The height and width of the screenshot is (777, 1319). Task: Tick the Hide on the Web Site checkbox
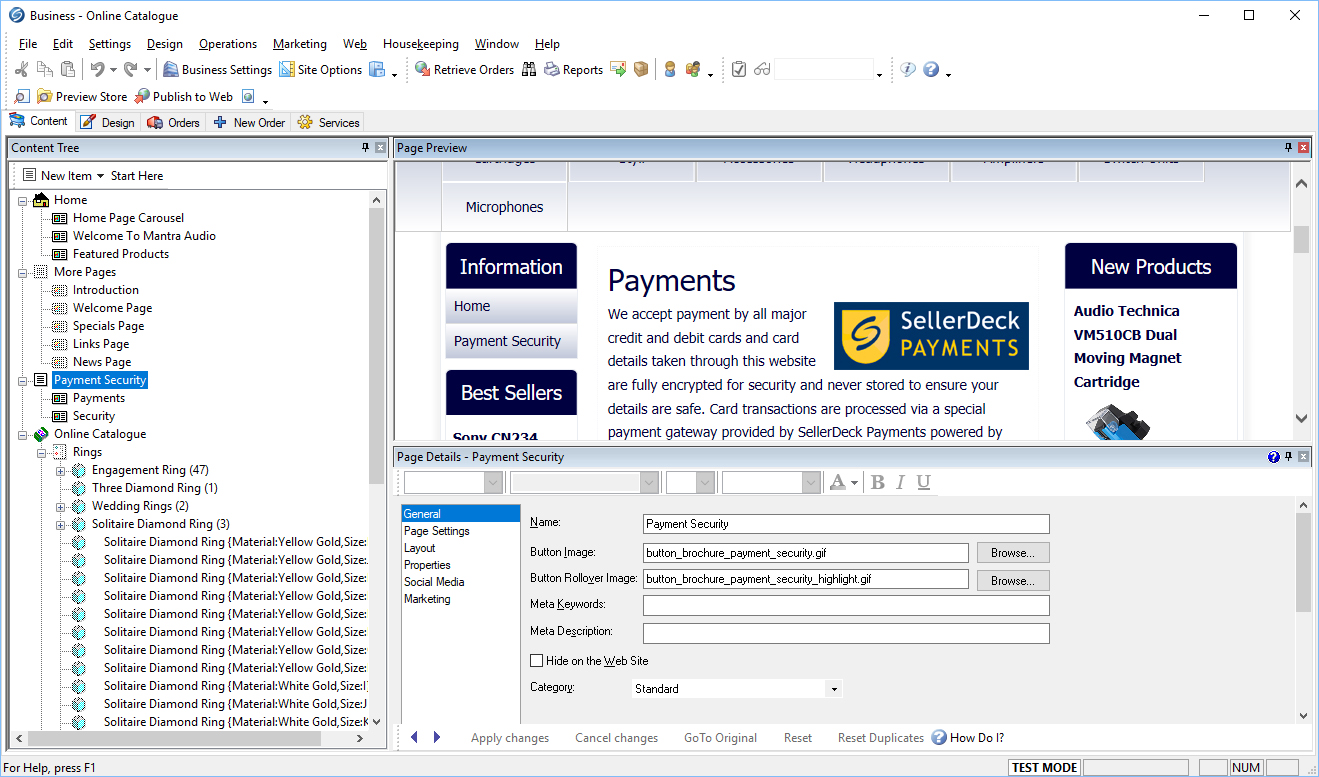pos(537,661)
